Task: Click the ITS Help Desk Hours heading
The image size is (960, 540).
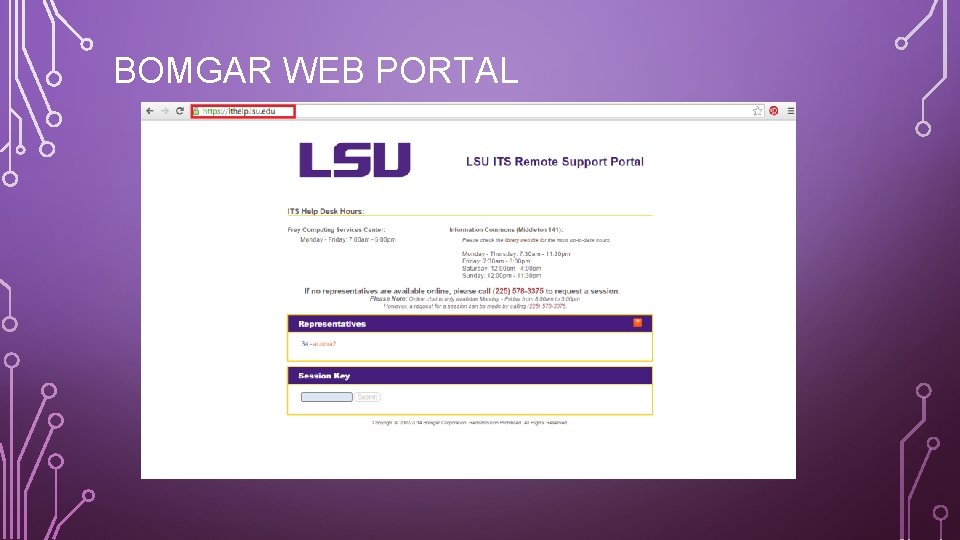Action: click(x=325, y=211)
